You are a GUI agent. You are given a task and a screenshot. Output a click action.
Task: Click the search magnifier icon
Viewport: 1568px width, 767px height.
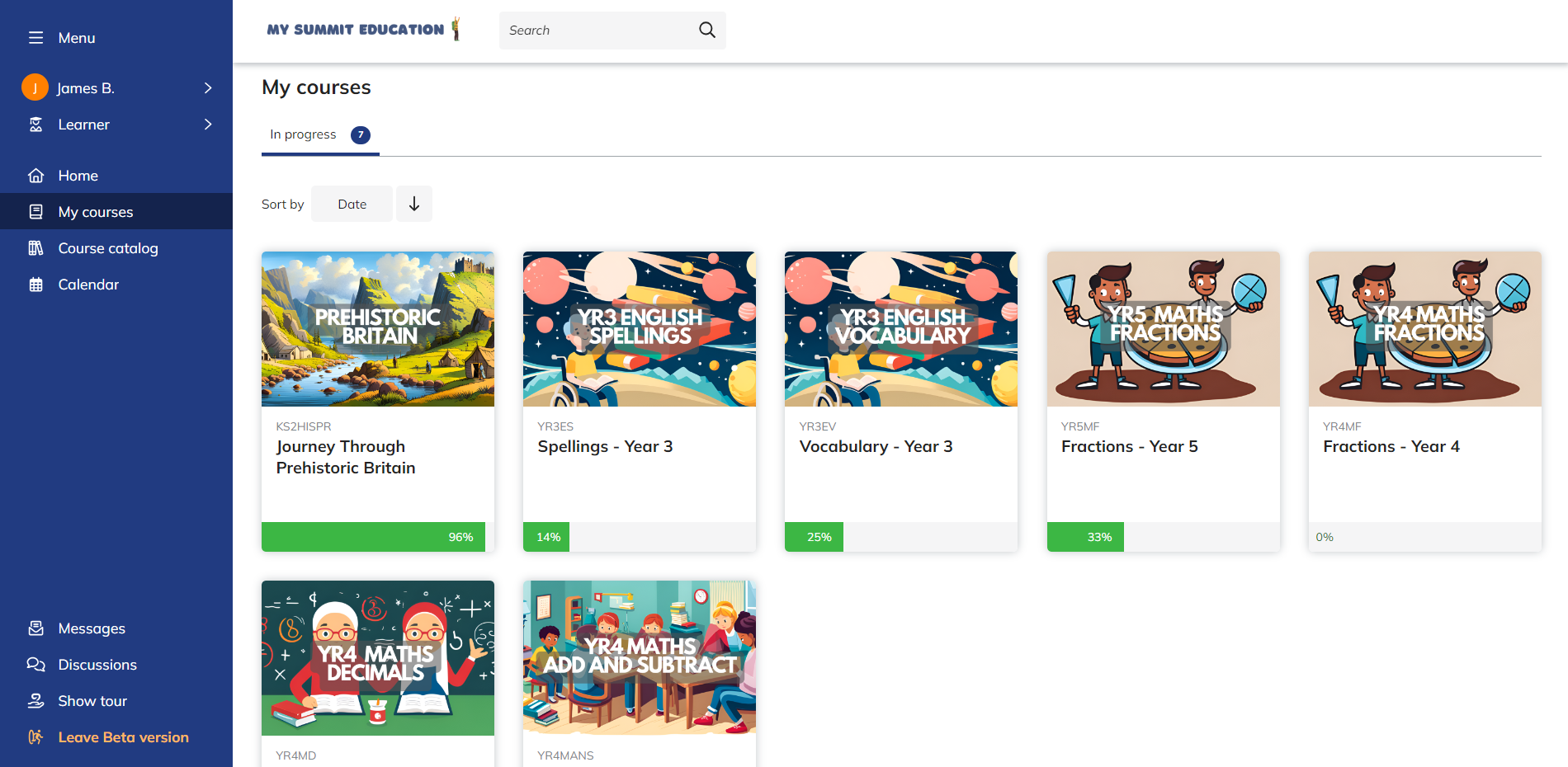click(x=707, y=31)
